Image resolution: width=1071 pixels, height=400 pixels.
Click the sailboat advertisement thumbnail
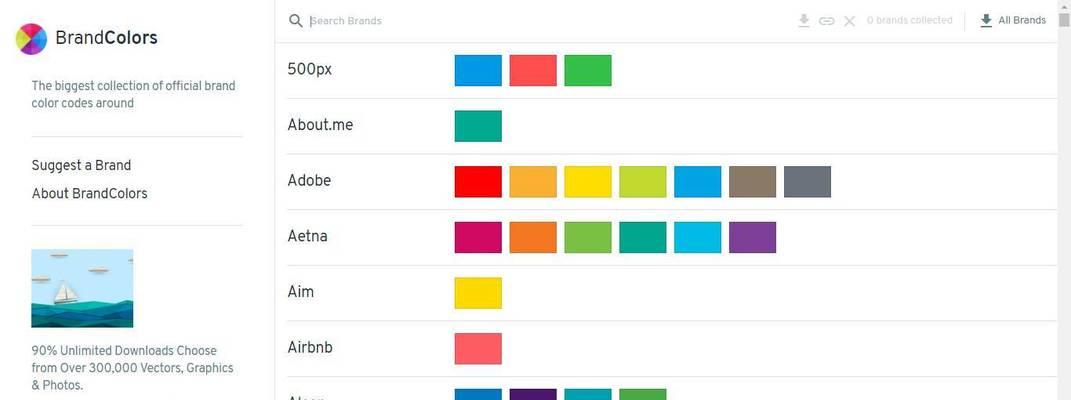pyautogui.click(x=82, y=288)
